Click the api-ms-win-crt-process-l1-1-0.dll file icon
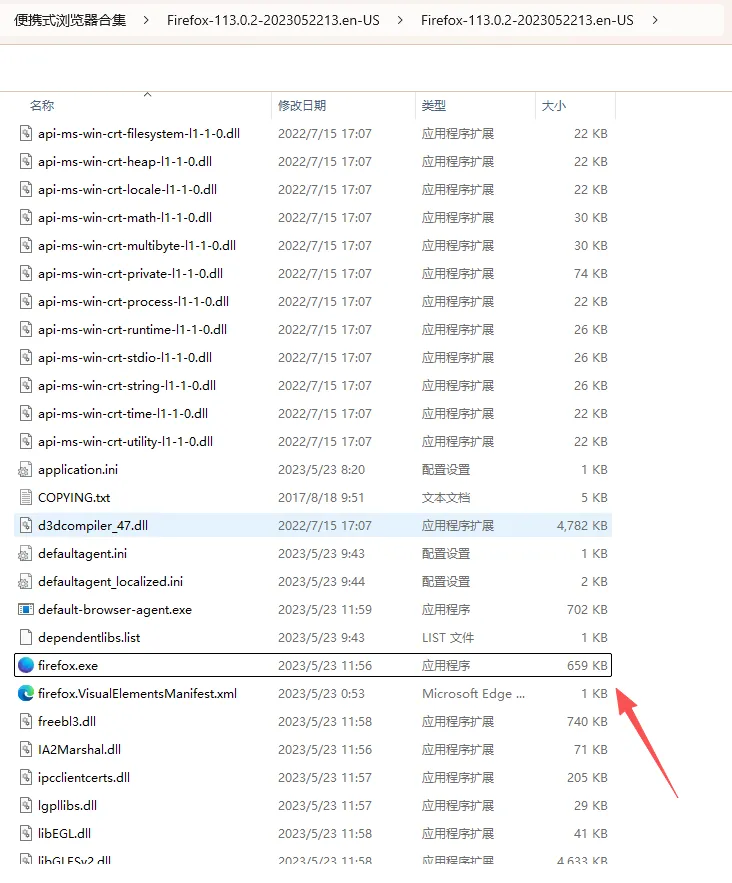This screenshot has height=883, width=732. pos(26,301)
